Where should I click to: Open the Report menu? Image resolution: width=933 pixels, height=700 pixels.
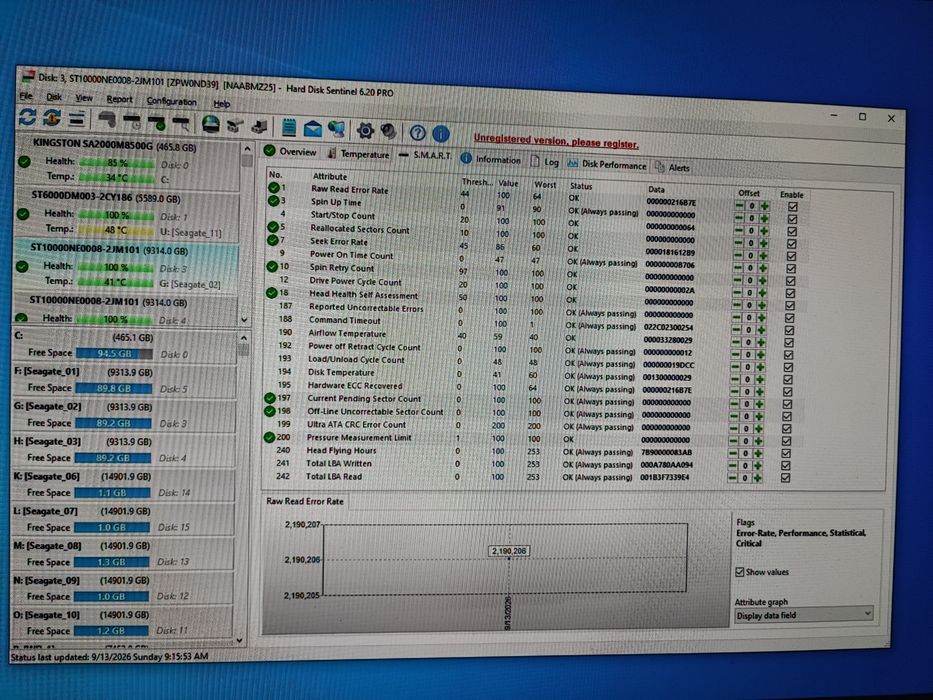tap(120, 99)
